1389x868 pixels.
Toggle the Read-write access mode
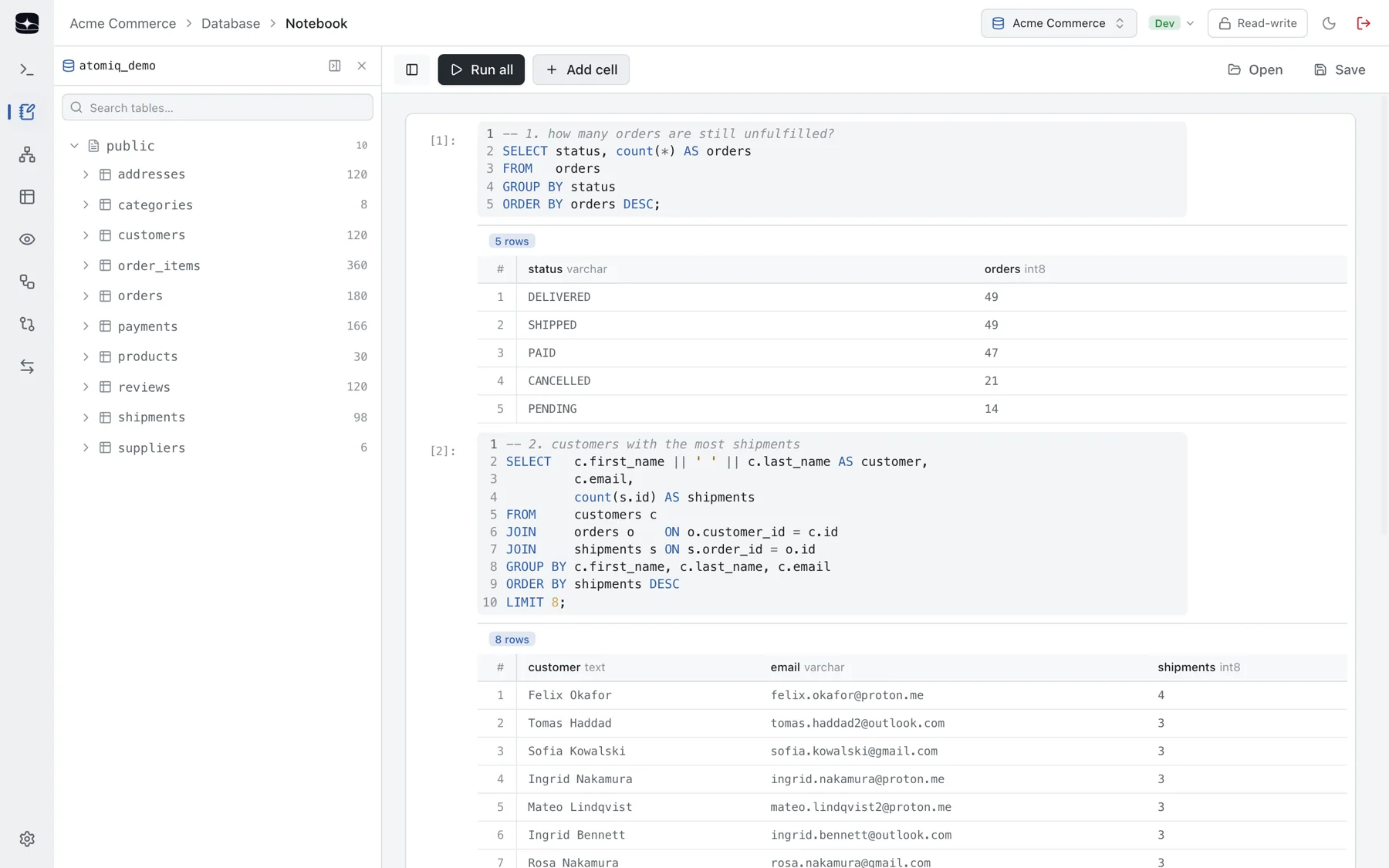pos(1257,23)
